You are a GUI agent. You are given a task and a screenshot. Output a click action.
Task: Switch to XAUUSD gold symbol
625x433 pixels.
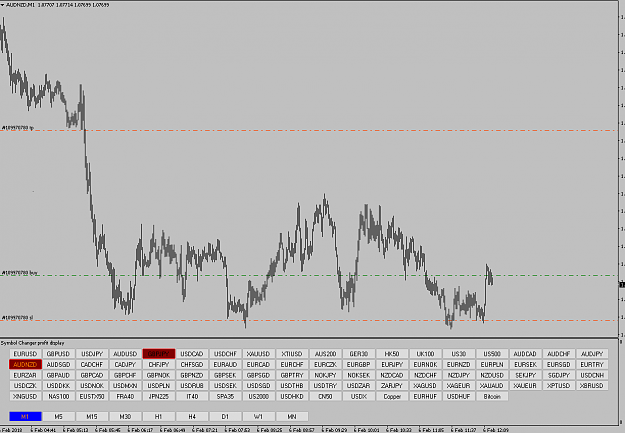pos(258,354)
